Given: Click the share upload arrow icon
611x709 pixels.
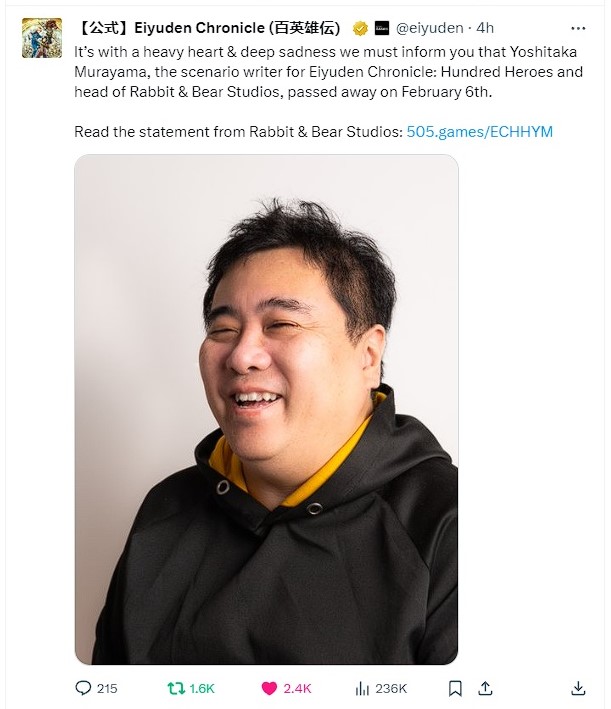Looking at the screenshot, I should coord(485,688).
